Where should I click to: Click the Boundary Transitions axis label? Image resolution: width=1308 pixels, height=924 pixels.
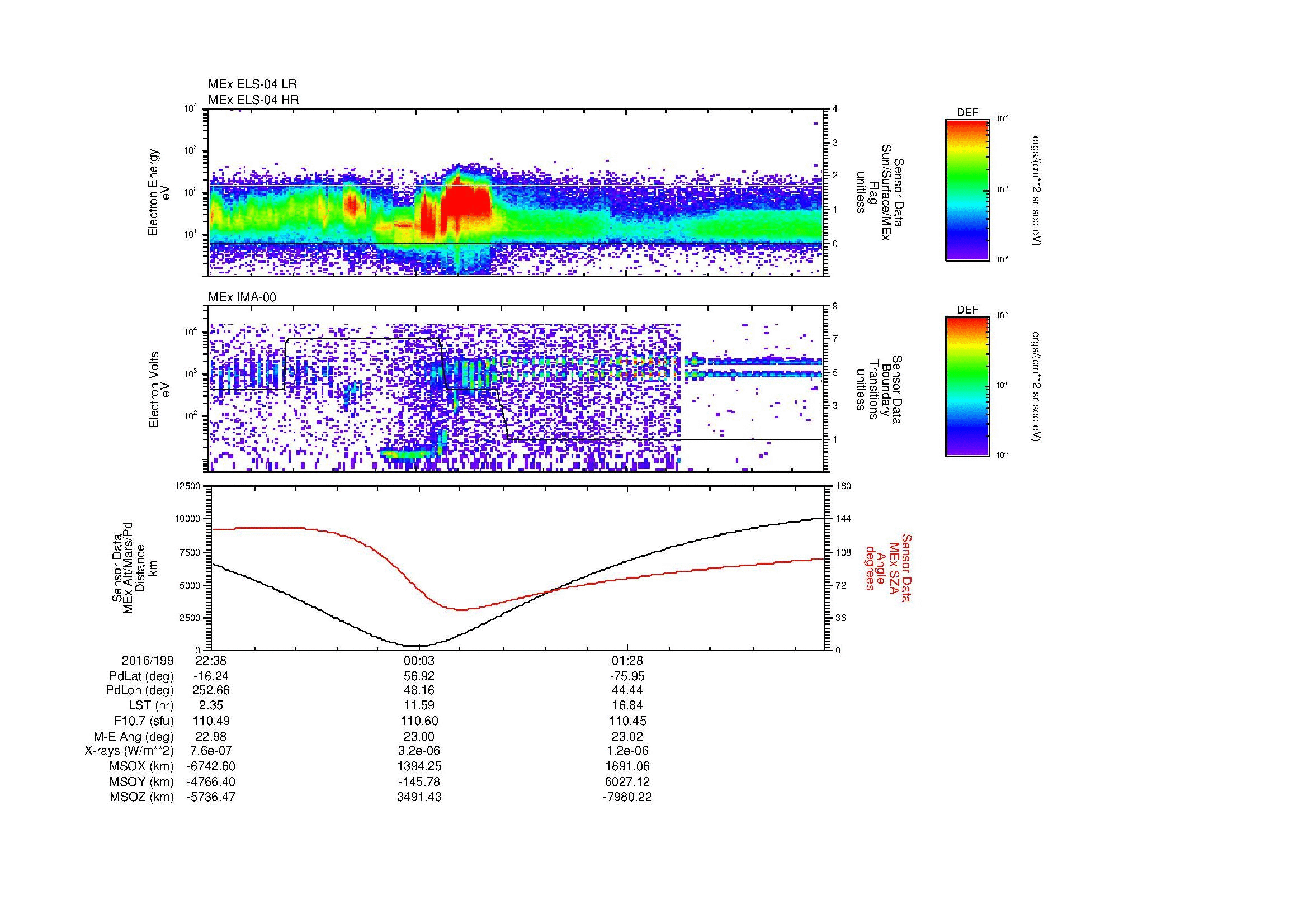point(880,390)
